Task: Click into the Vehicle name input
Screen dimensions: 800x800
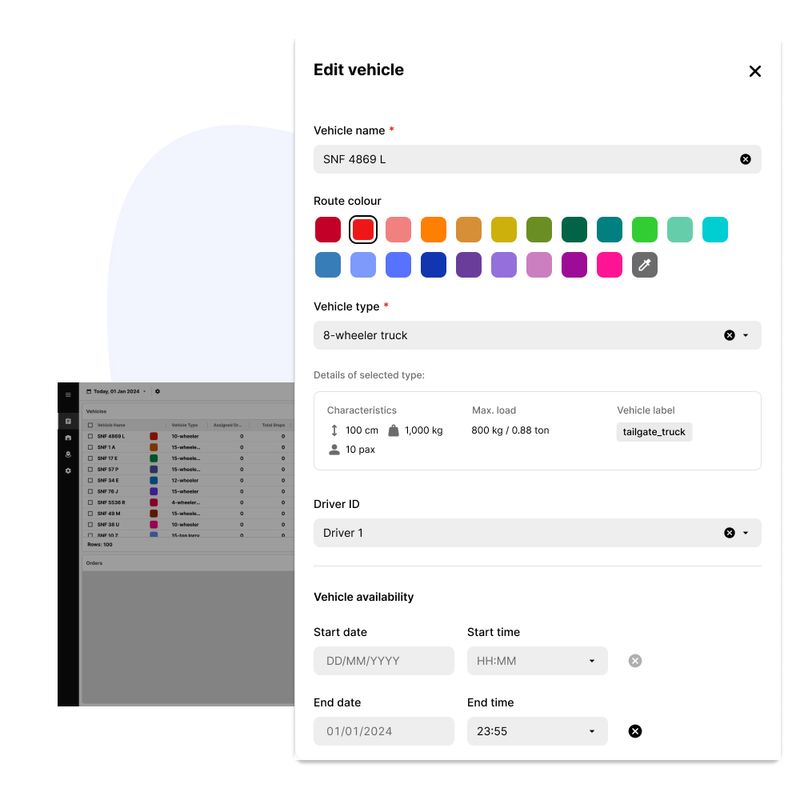Action: pos(537,159)
